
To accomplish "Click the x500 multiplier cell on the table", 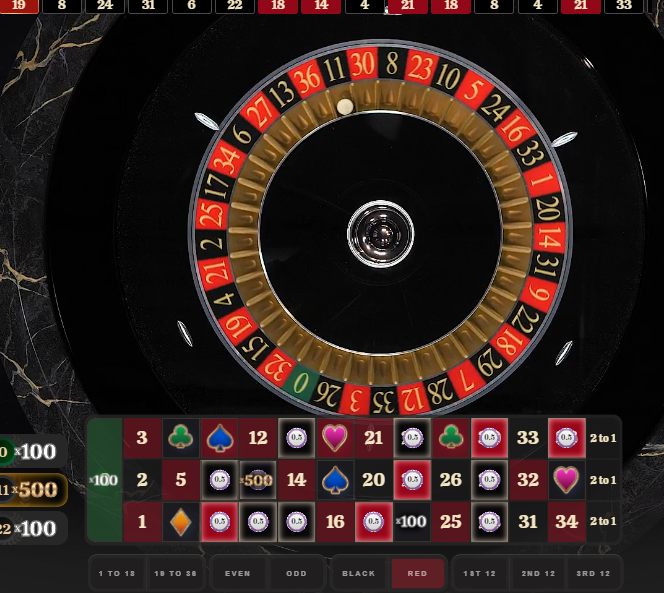I will click(258, 480).
